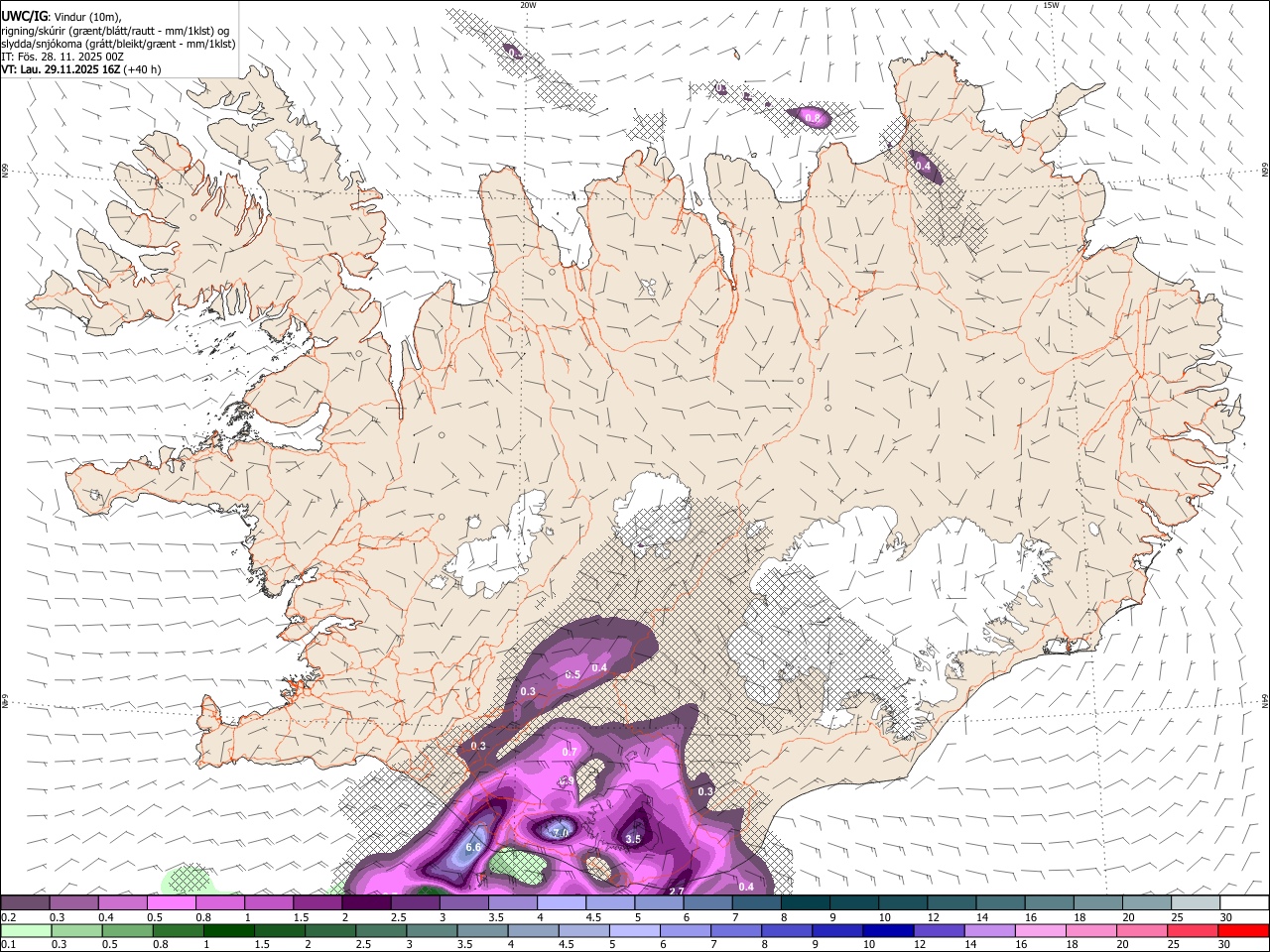Click the white swatch between 25 and 30 in the upper legend

tap(1196, 903)
